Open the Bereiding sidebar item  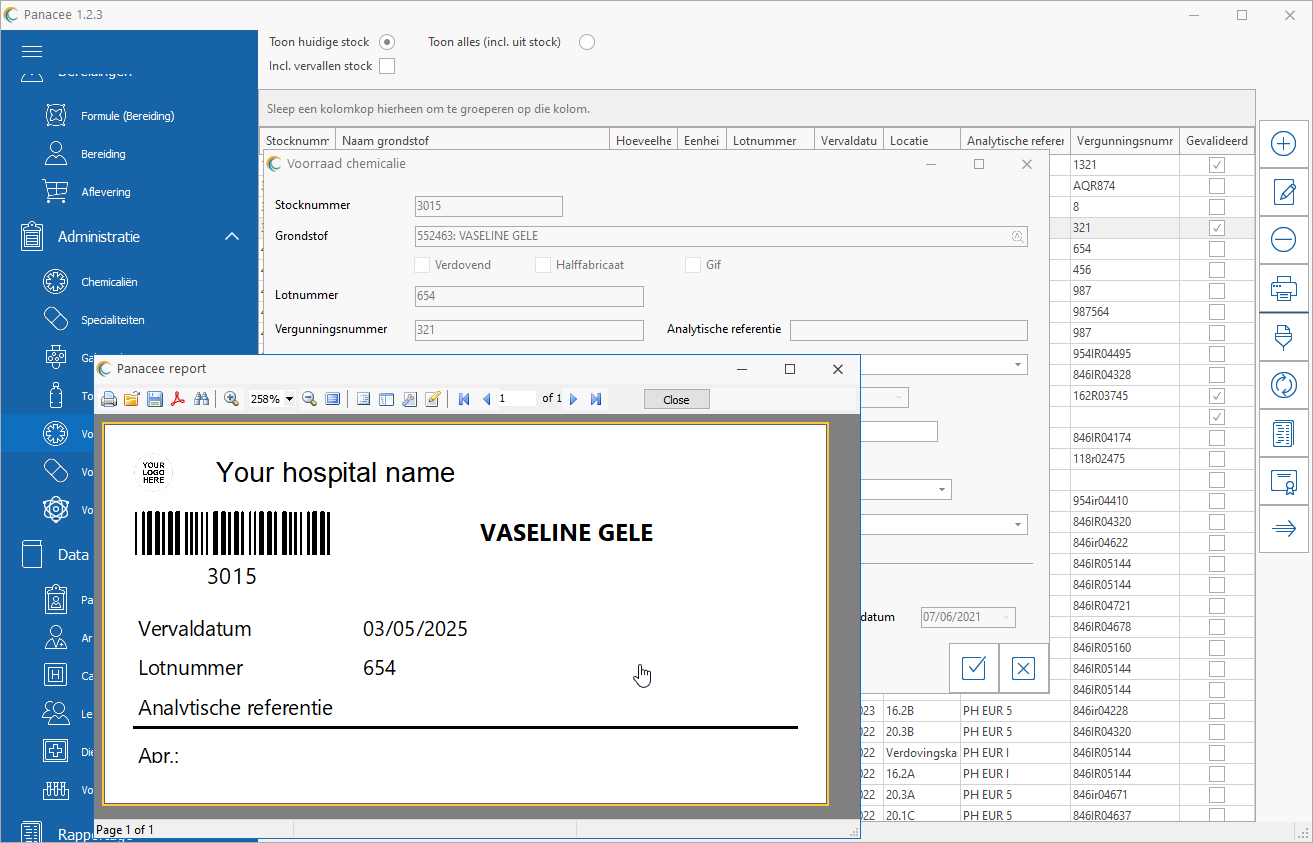[x=103, y=154]
